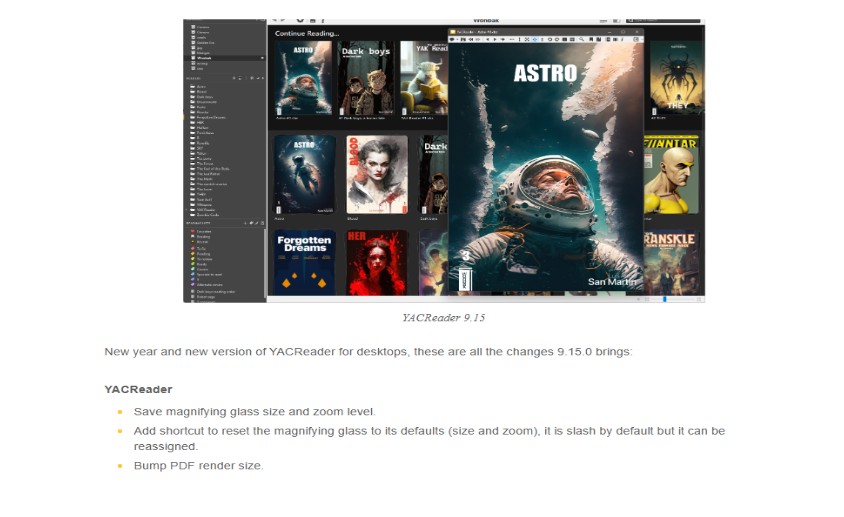Select the Favorites reading list

(x=203, y=231)
